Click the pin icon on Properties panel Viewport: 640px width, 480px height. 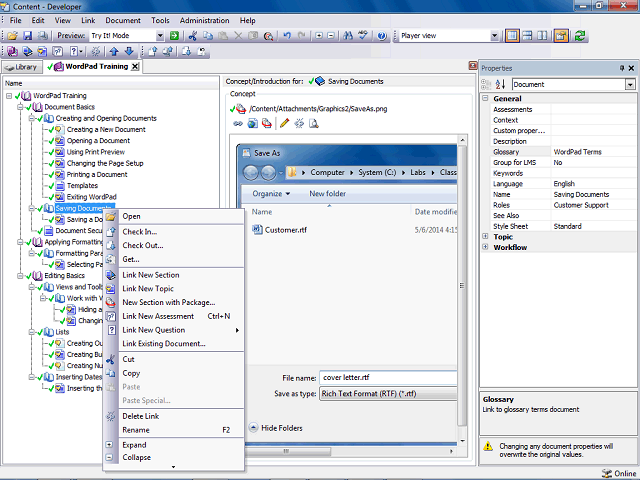click(622, 68)
